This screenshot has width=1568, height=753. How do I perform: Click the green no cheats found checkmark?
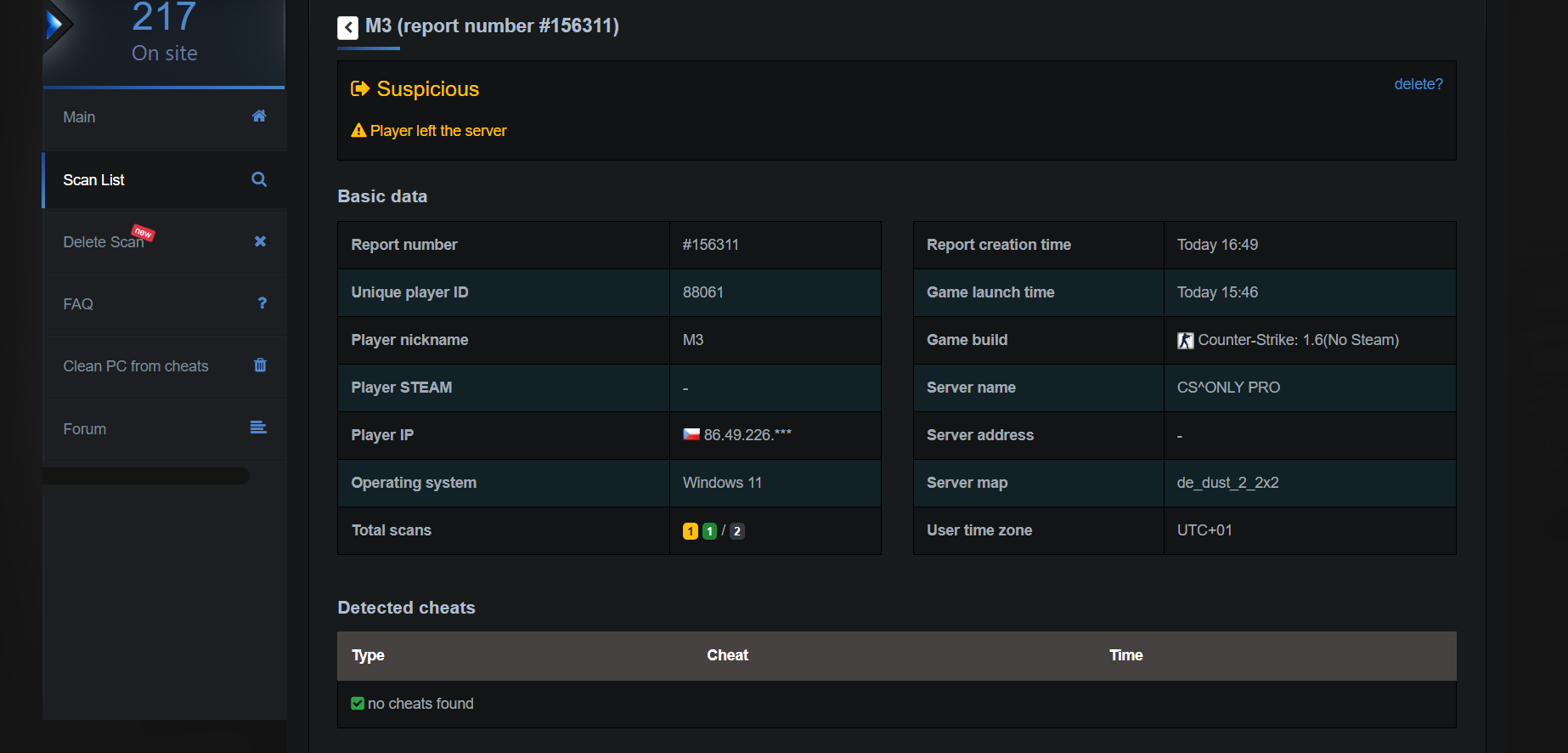click(358, 704)
